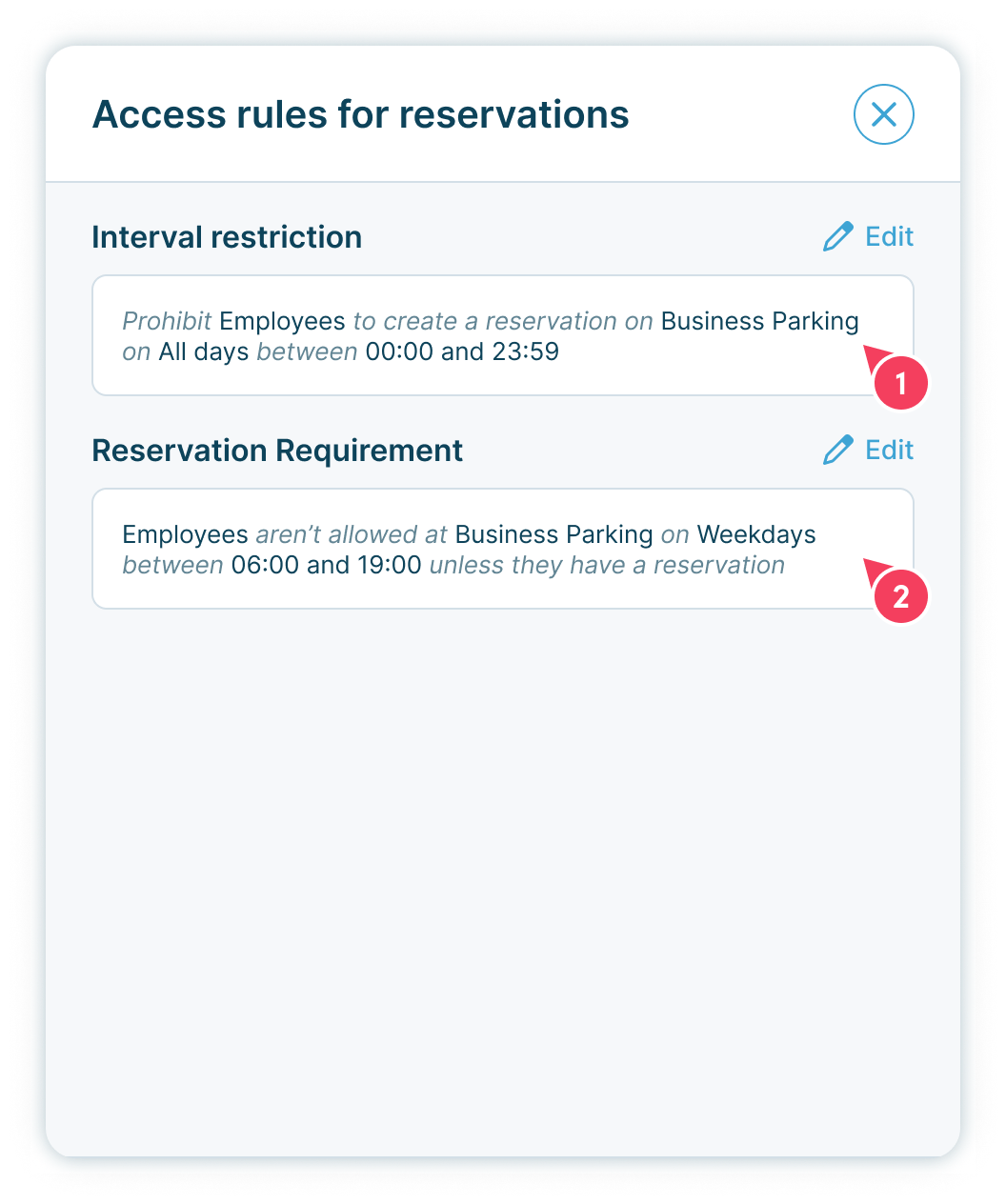
Task: Close the Access rules for reservations dialog
Action: (x=883, y=115)
